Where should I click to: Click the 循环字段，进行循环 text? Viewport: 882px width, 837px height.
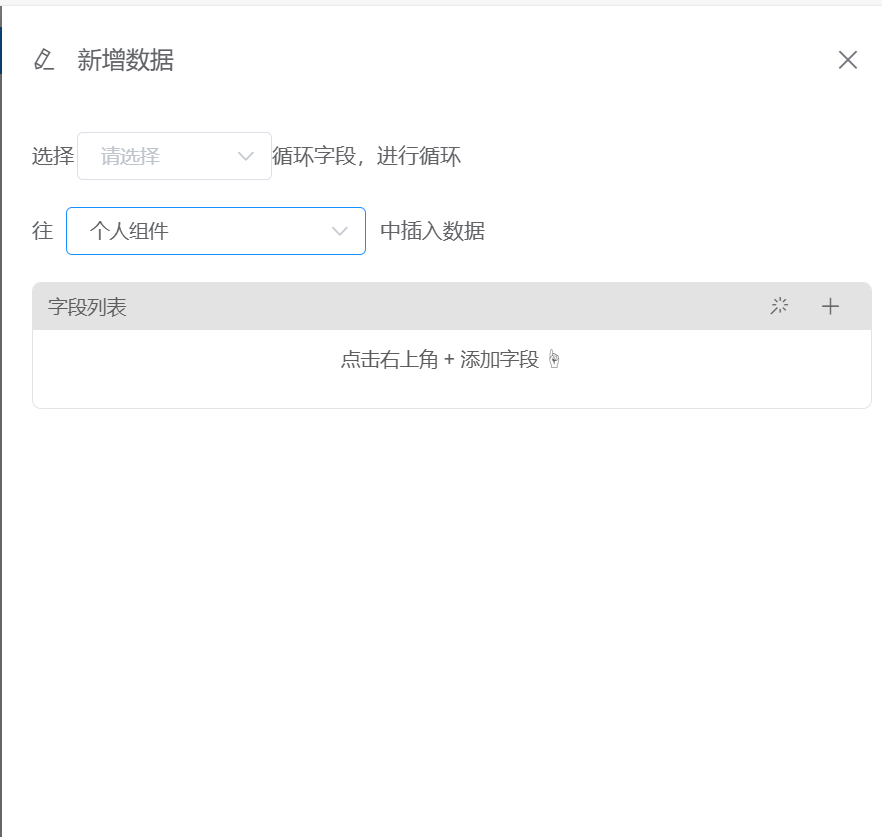coord(366,156)
